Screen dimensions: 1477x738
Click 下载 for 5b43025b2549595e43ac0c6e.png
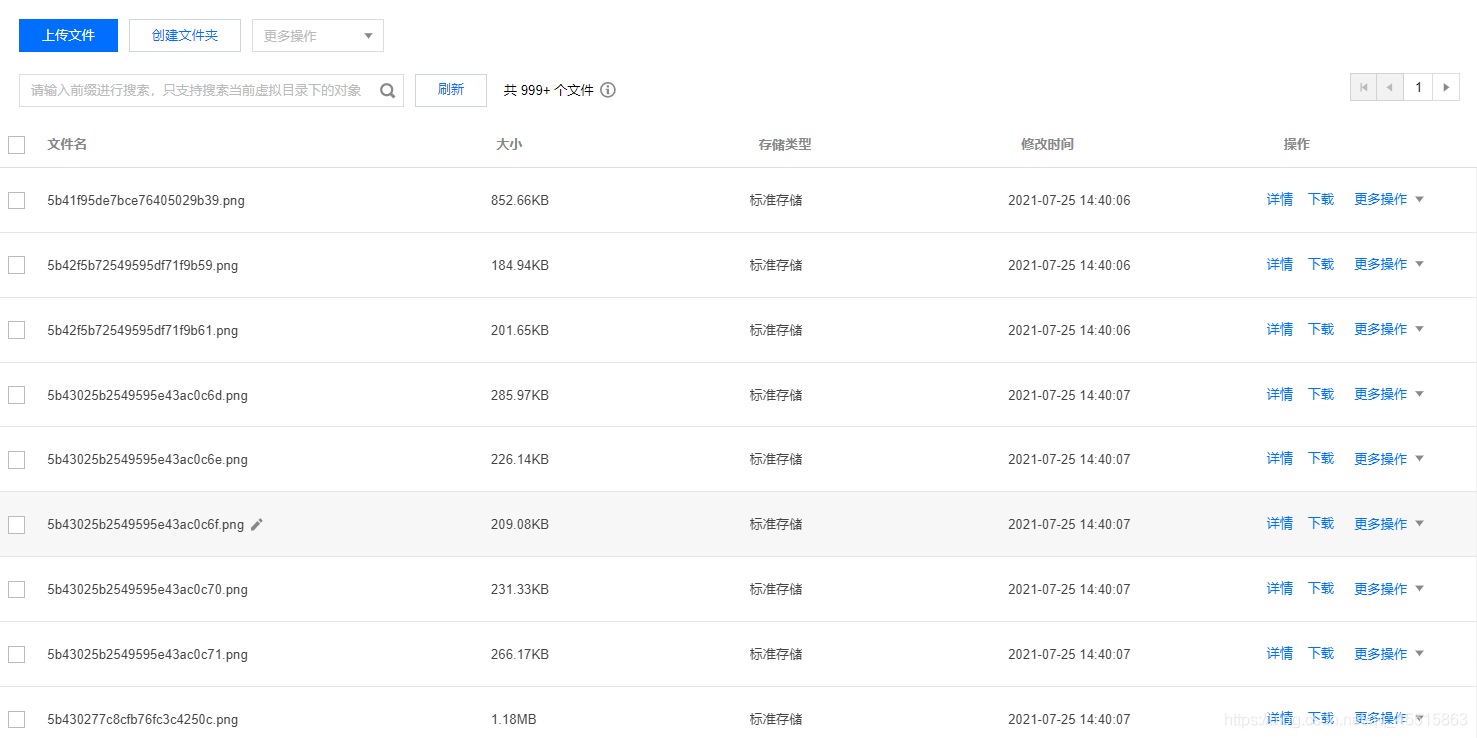point(1321,458)
